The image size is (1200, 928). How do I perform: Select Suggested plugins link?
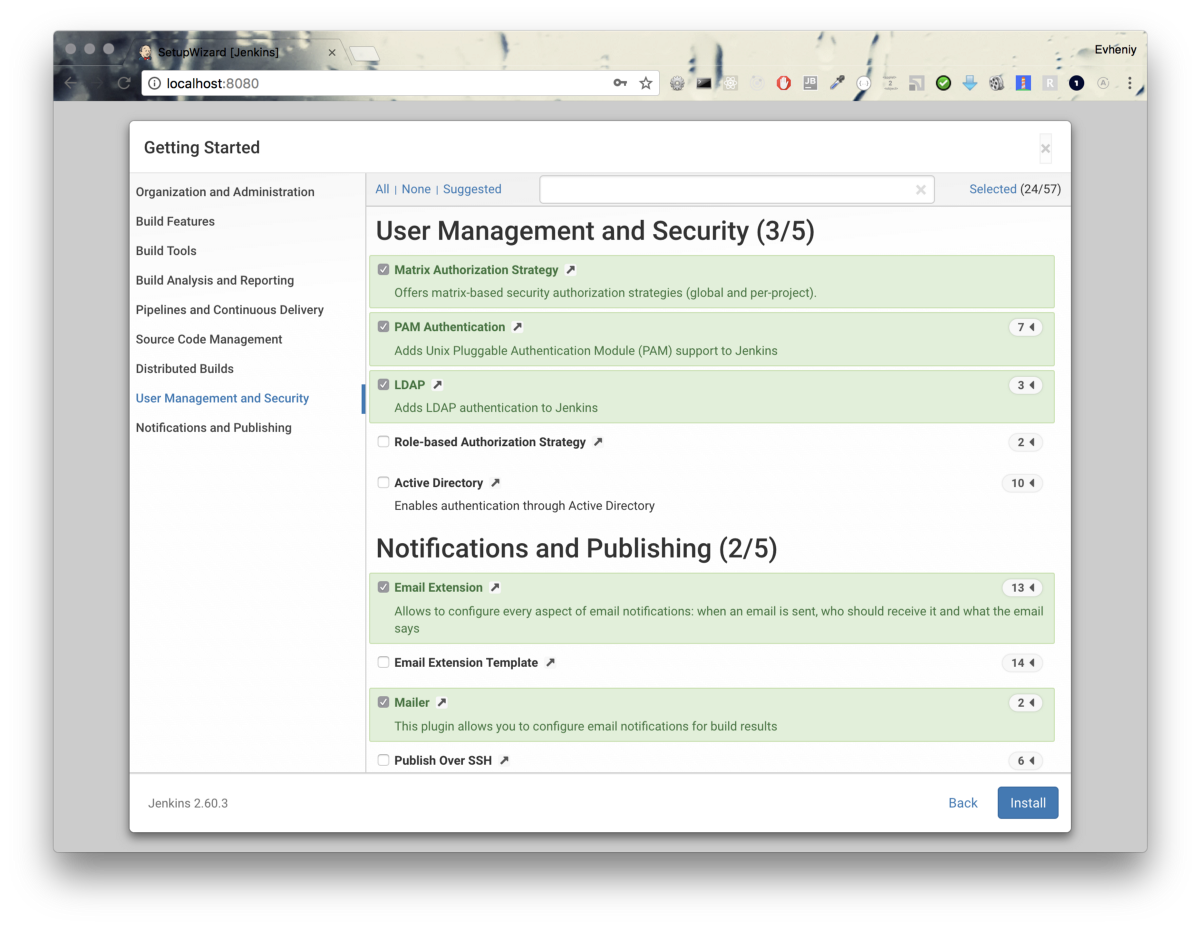point(472,189)
